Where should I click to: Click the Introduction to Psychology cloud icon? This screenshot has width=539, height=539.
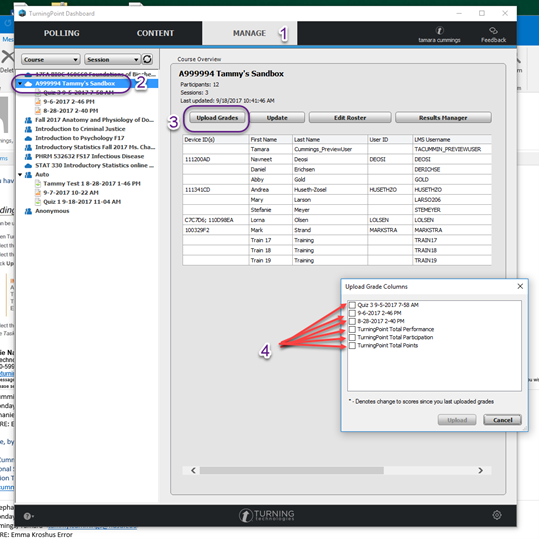point(28,138)
